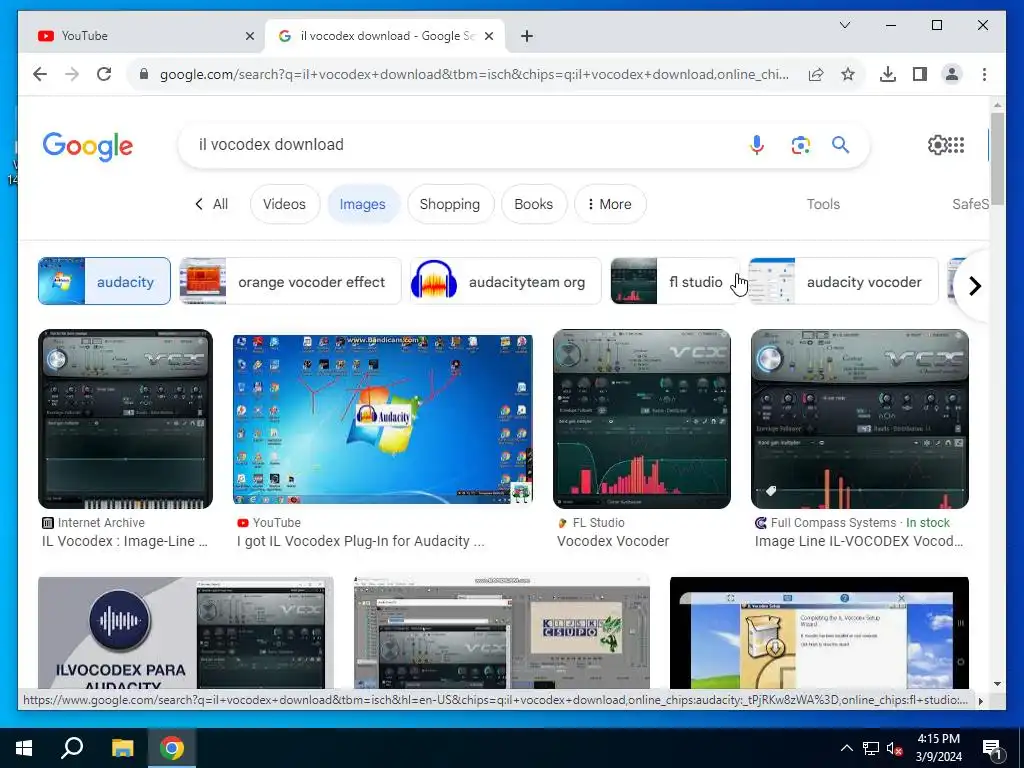The height and width of the screenshot is (768, 1024).
Task: Click the blue magnifier search button
Action: [x=840, y=145]
